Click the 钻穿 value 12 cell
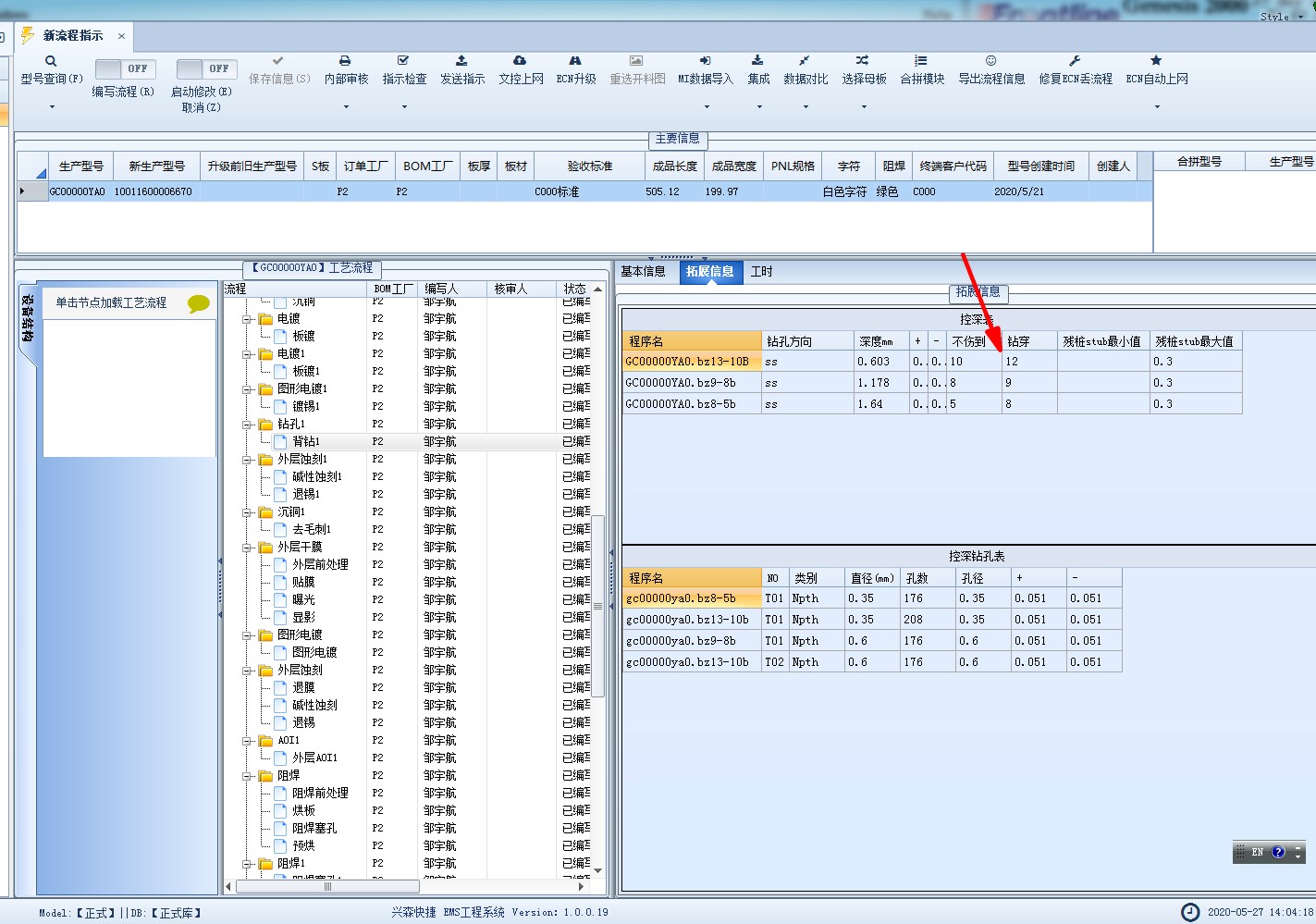The width and height of the screenshot is (1316, 924). point(1029,362)
